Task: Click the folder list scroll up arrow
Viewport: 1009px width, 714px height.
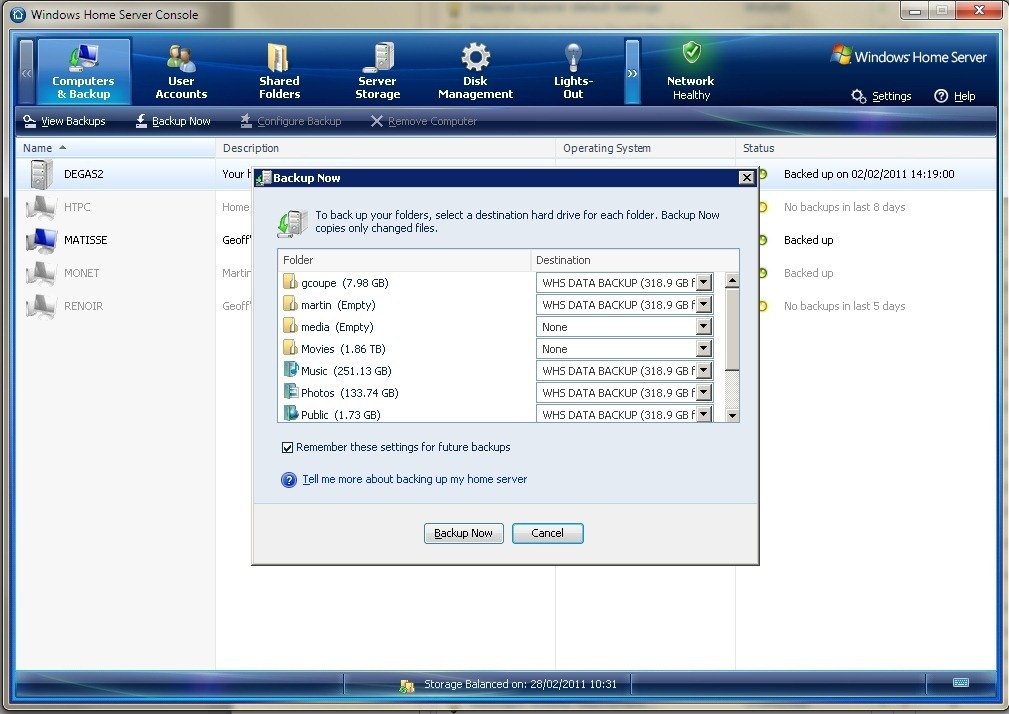Action: [x=732, y=280]
